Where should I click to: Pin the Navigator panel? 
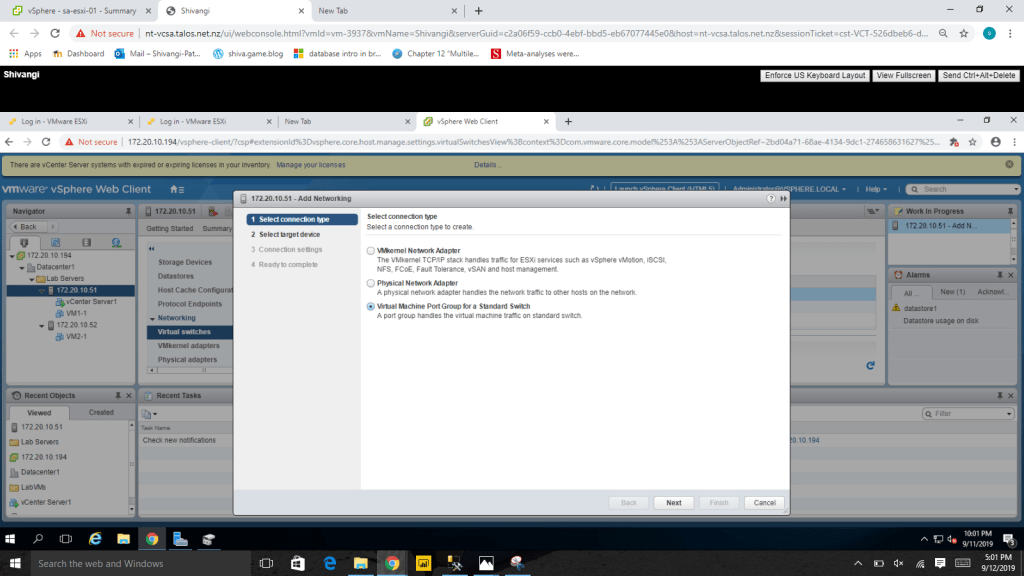128,211
